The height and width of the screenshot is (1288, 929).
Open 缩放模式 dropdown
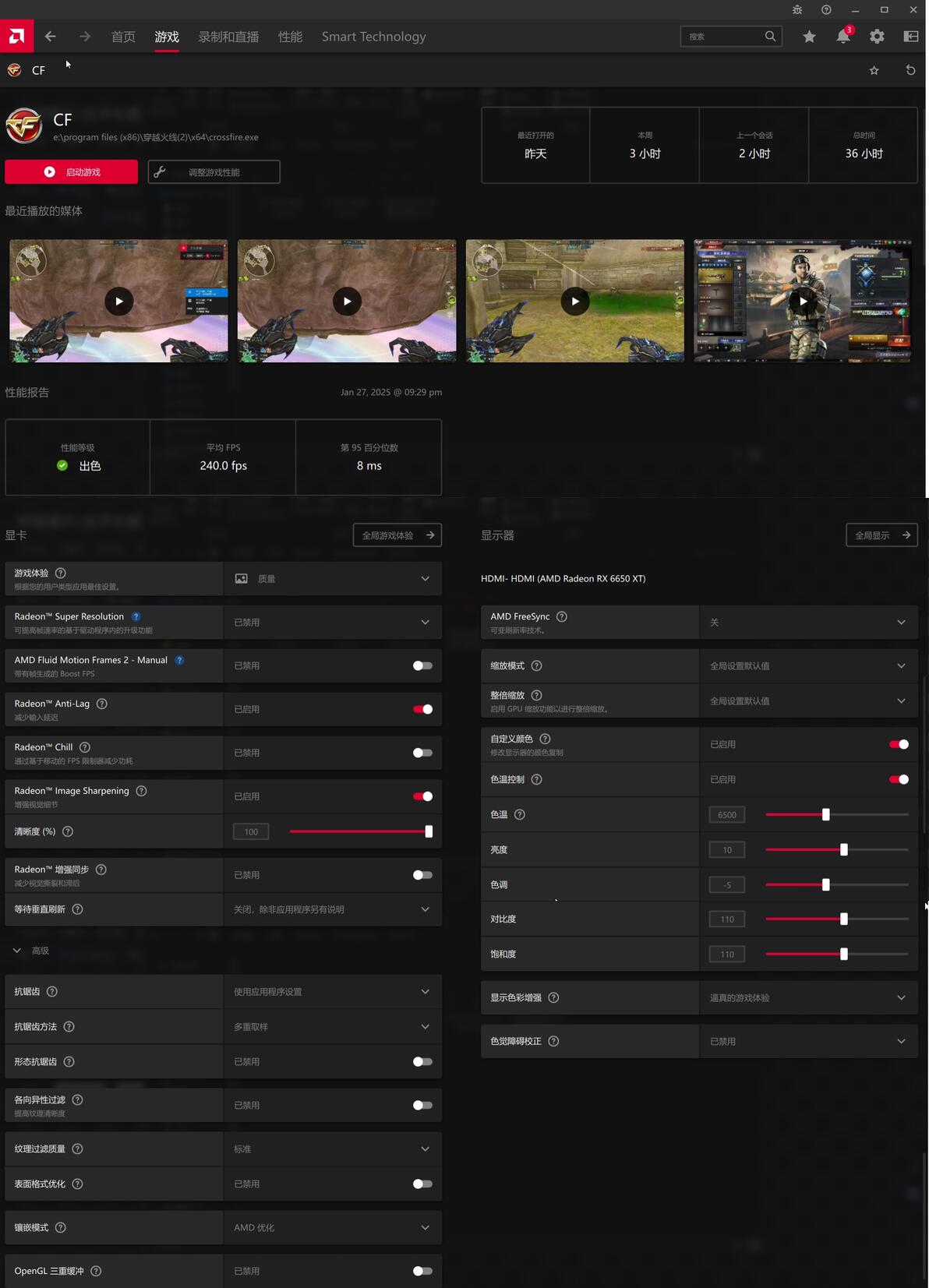tap(809, 666)
